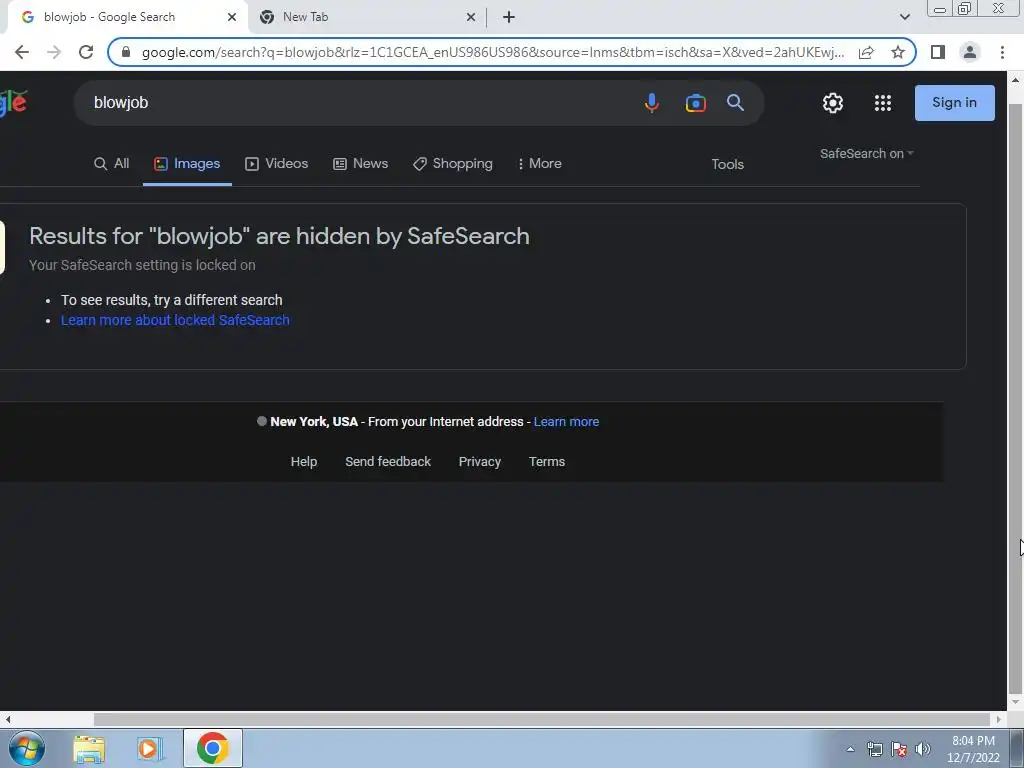Click the browser back arrow
The height and width of the screenshot is (768, 1024).
point(22,52)
